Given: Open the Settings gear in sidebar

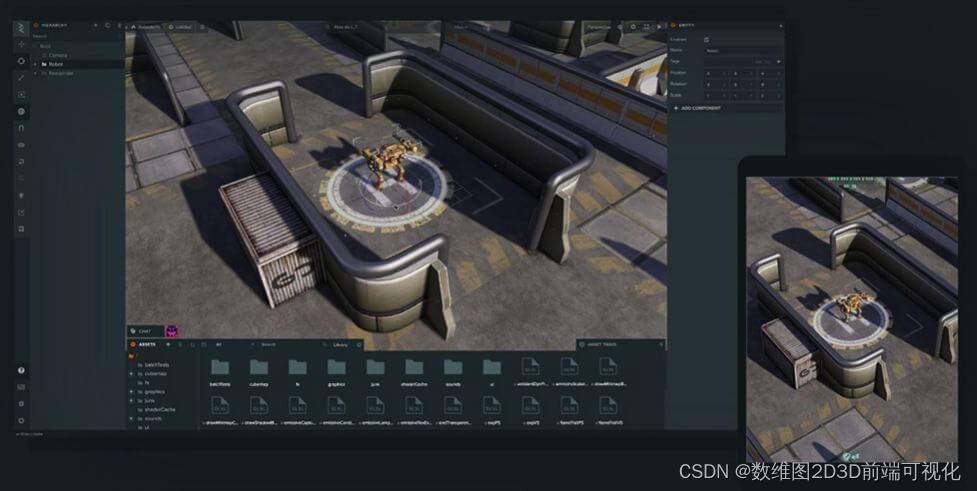Looking at the screenshot, I should pos(21,421).
